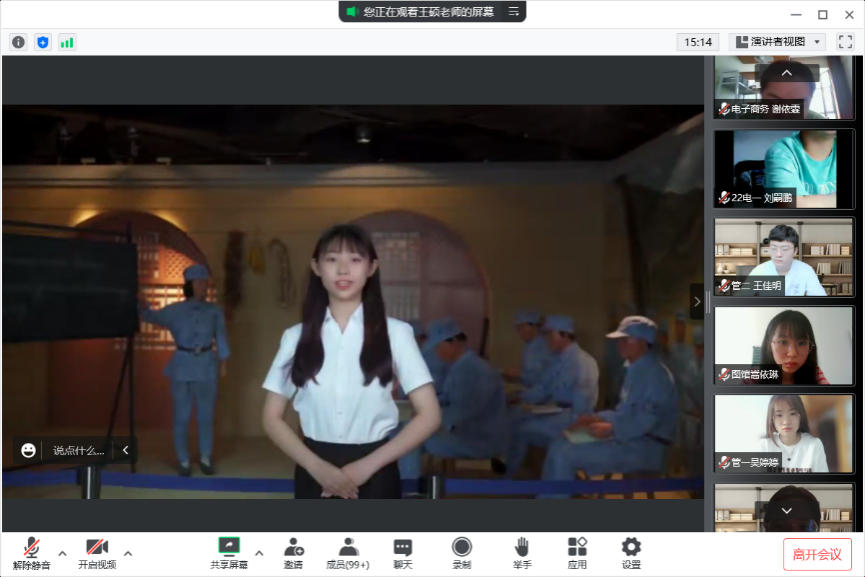Expand audio options arrow beside 解除静音
865x577 pixels.
coord(62,552)
